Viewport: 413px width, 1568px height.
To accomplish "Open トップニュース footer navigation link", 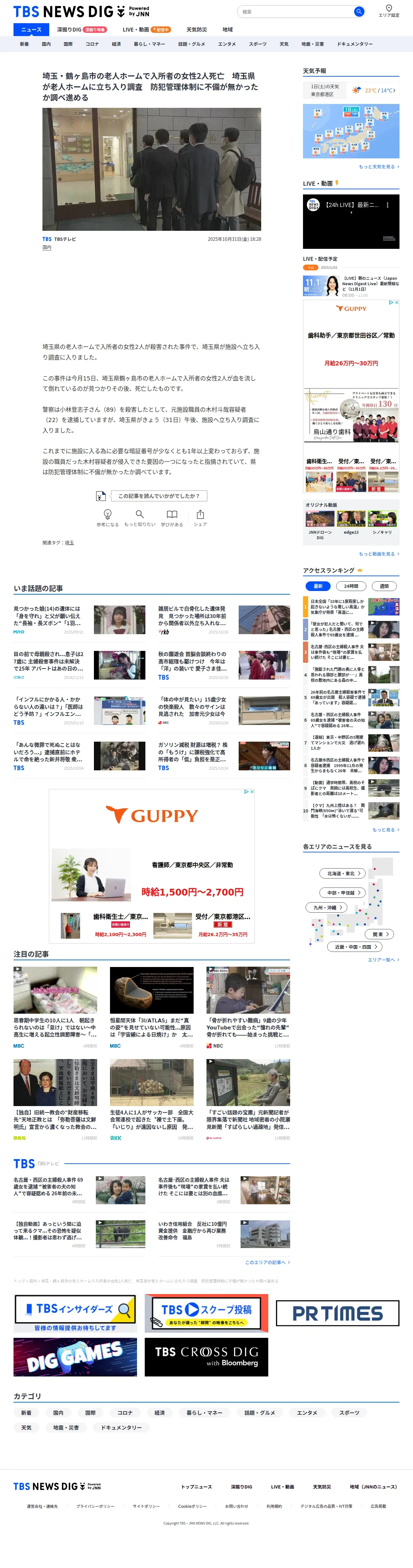I will pos(197,1487).
